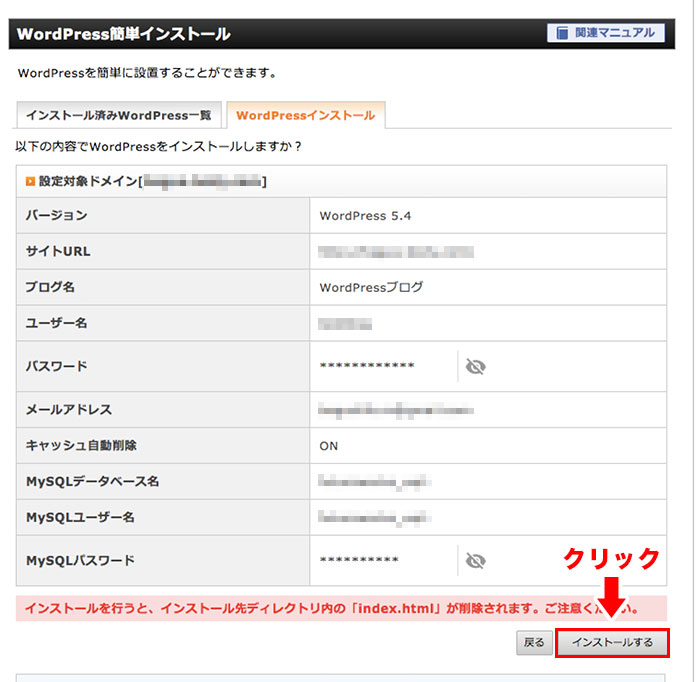Click the WordPressブログ blog name value
Viewport: 700px width, 682px height.
[371, 287]
